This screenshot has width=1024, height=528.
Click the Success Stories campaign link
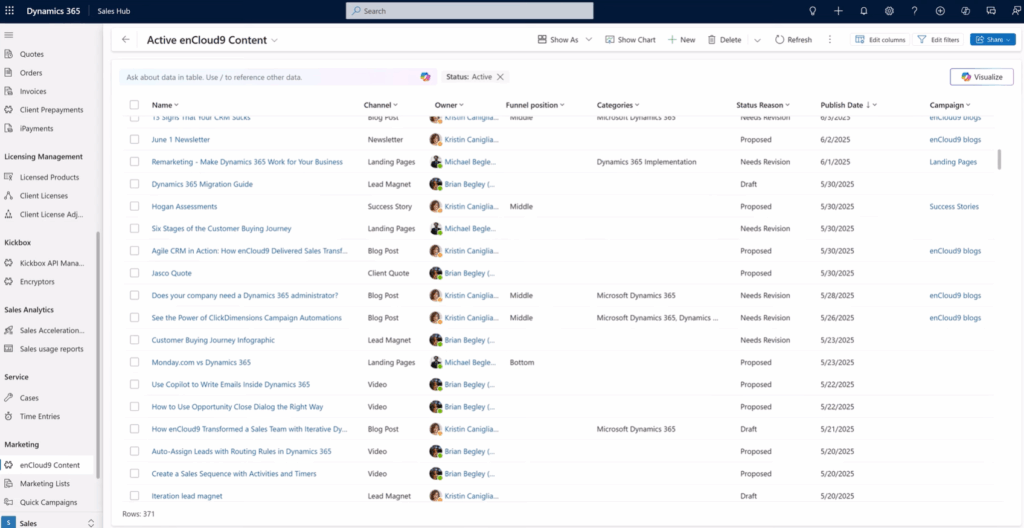point(954,206)
